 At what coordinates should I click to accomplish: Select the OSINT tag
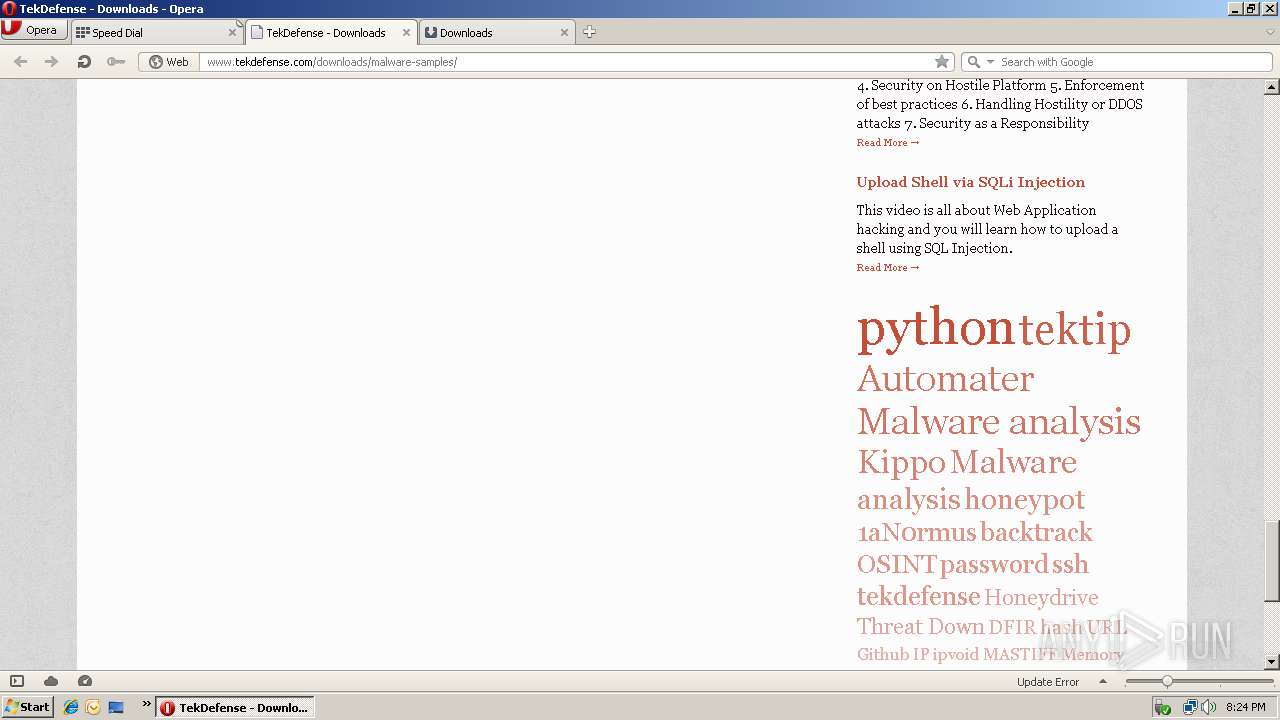[896, 565]
